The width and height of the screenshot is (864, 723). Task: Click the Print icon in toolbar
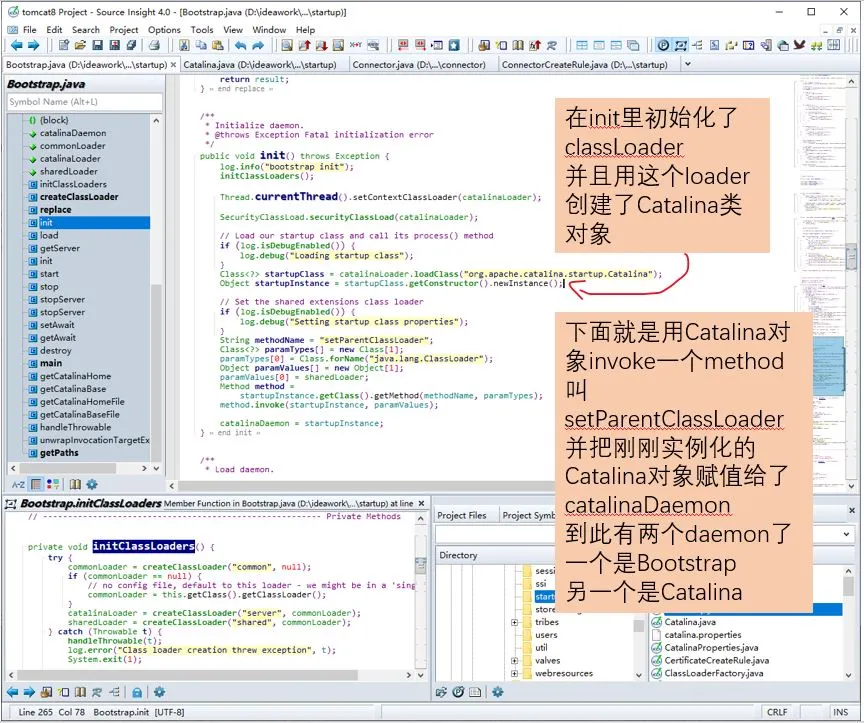(154, 45)
